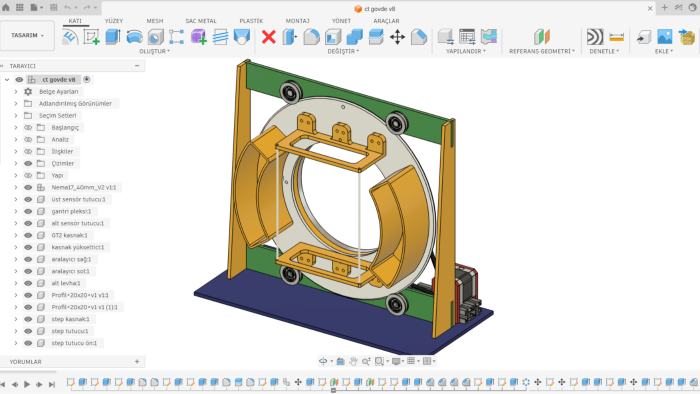Open the DENETLE menu

[604, 51]
